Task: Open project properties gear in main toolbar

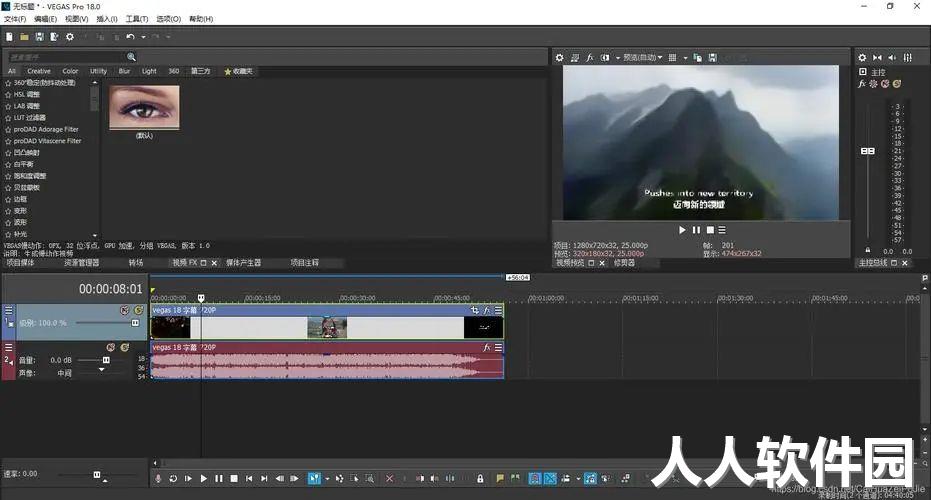Action: coord(69,37)
